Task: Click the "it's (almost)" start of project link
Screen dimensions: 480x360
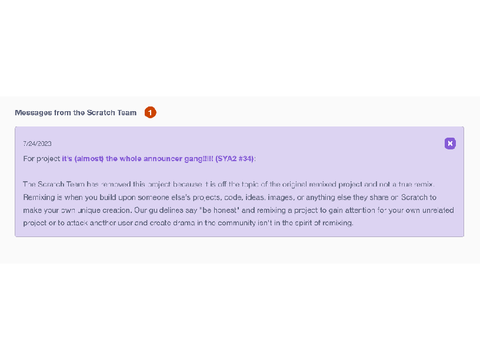Action: pos(83,159)
